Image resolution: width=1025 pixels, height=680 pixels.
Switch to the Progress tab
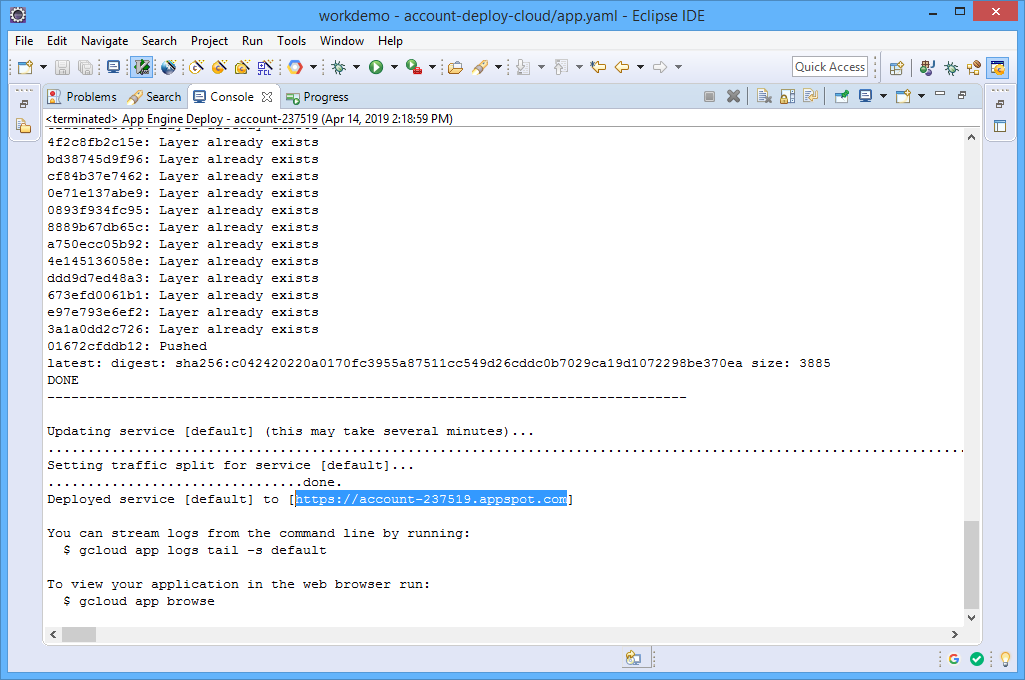(318, 97)
